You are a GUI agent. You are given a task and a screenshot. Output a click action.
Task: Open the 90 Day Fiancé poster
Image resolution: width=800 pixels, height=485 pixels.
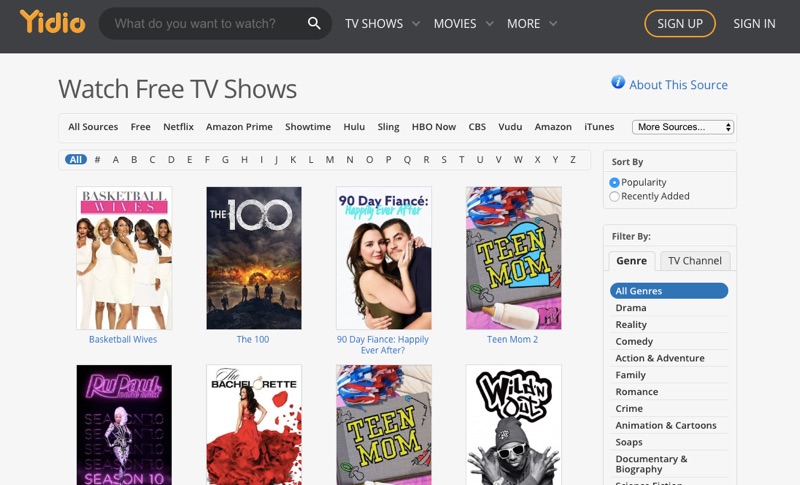384,258
